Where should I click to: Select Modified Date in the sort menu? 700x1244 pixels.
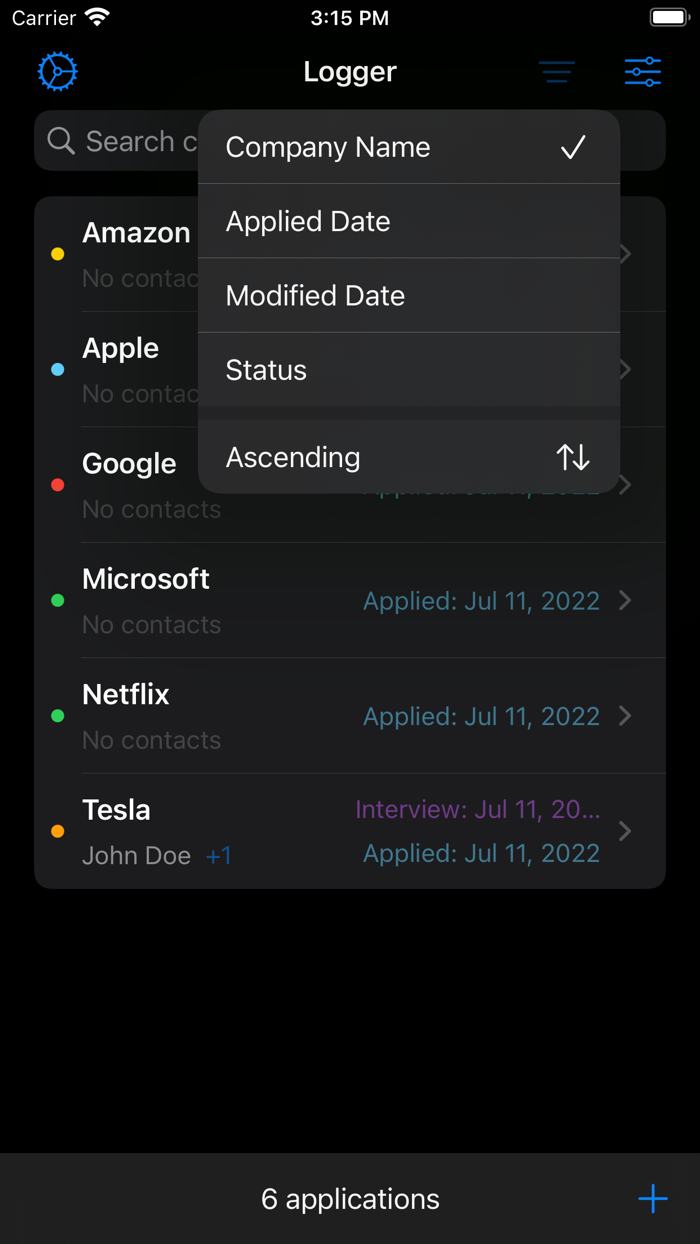pos(315,296)
